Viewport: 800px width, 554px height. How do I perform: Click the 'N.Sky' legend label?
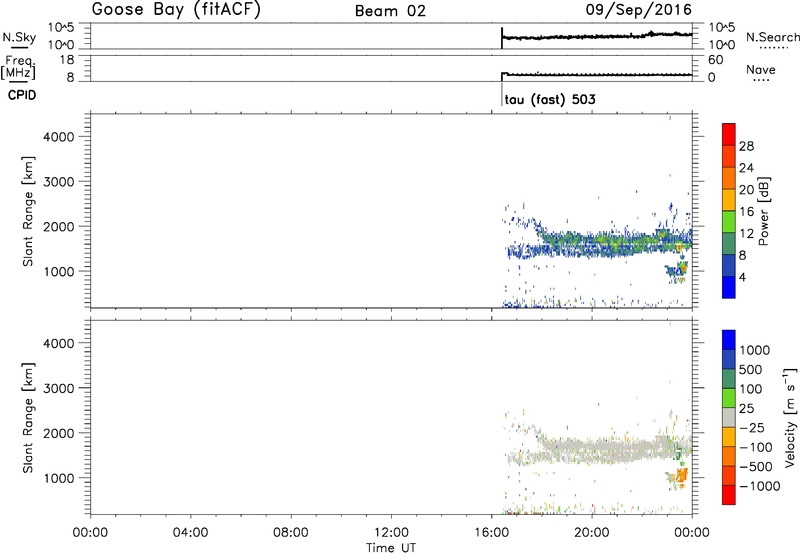pos(19,37)
